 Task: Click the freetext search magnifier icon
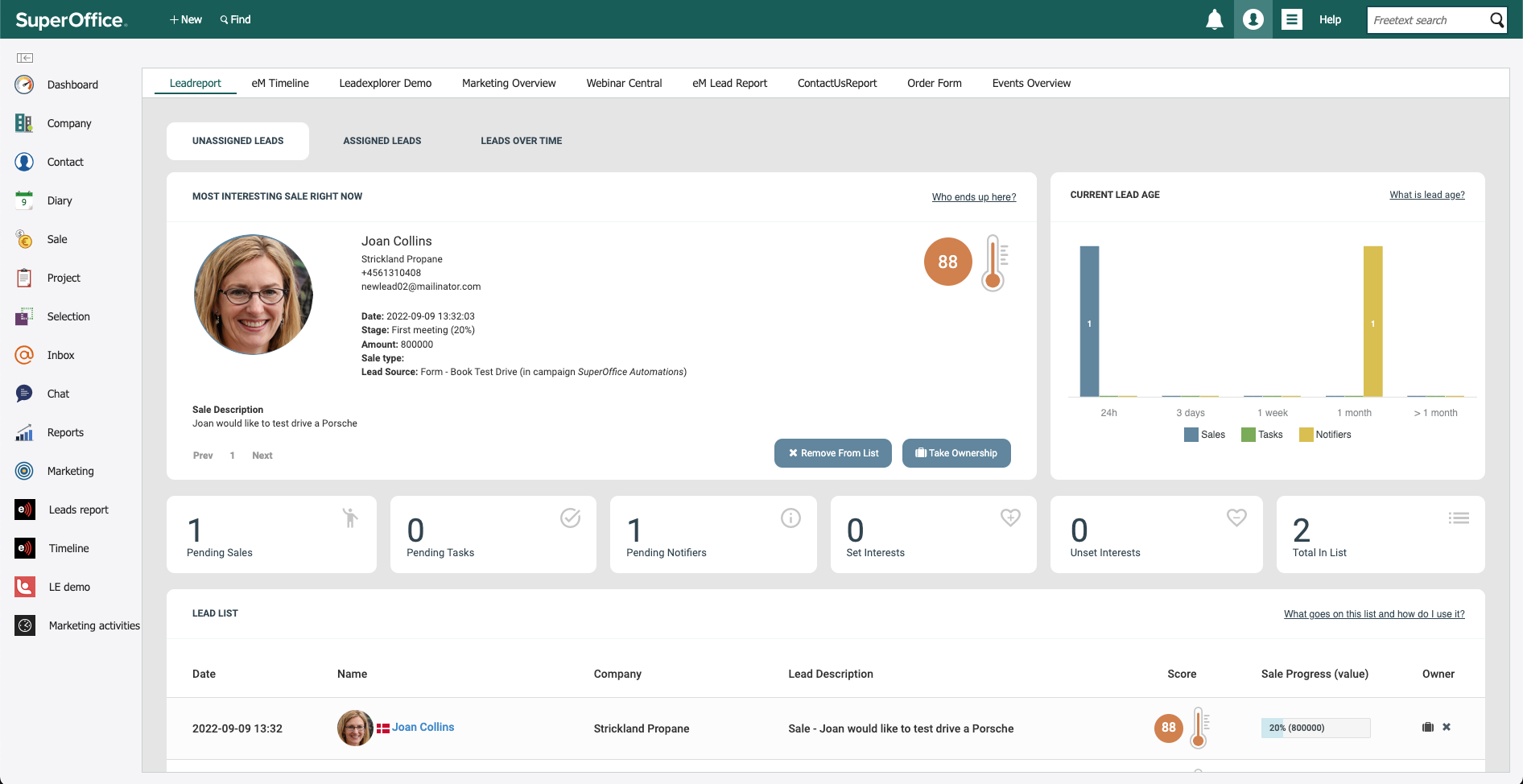coord(1496,20)
